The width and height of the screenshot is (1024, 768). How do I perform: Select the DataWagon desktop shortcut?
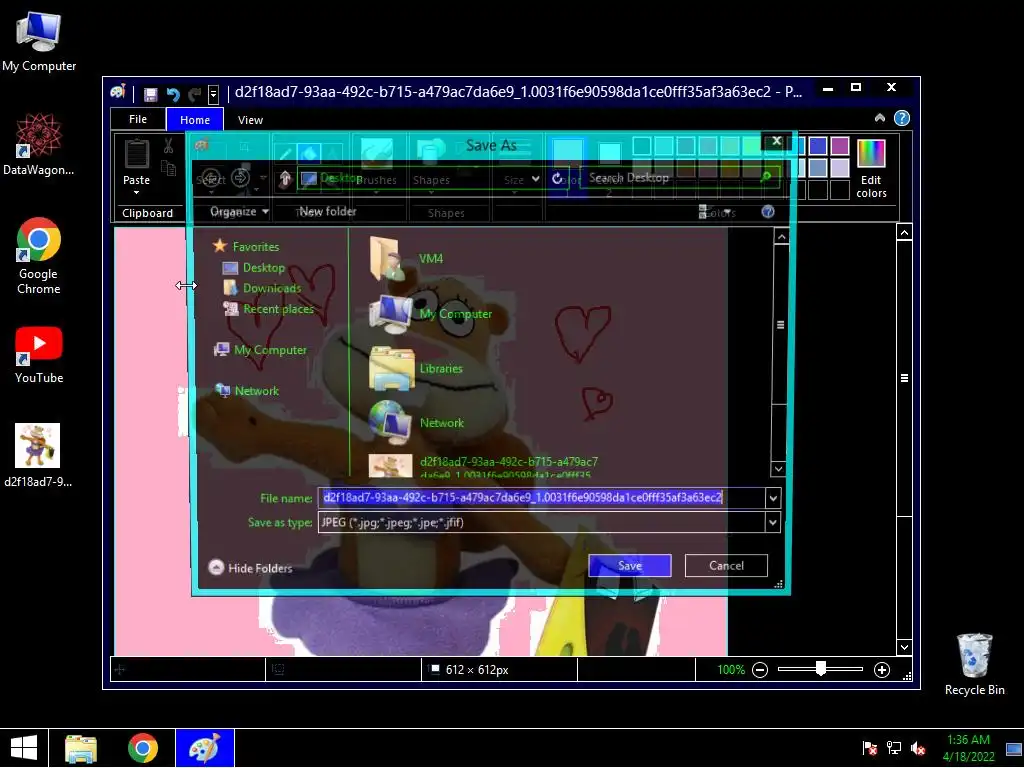coord(39,145)
